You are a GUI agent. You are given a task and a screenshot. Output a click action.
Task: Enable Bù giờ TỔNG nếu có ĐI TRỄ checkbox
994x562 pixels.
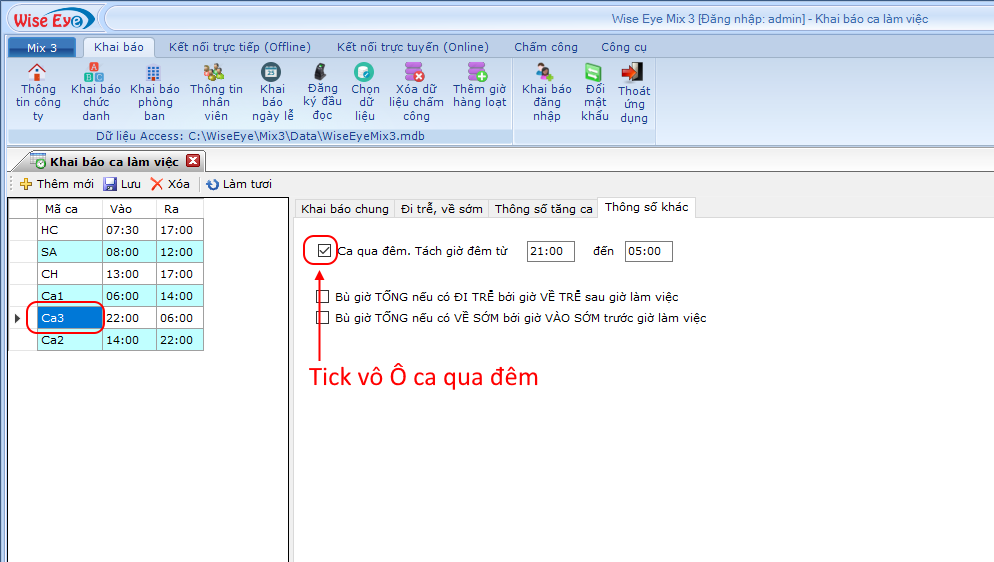(x=323, y=297)
